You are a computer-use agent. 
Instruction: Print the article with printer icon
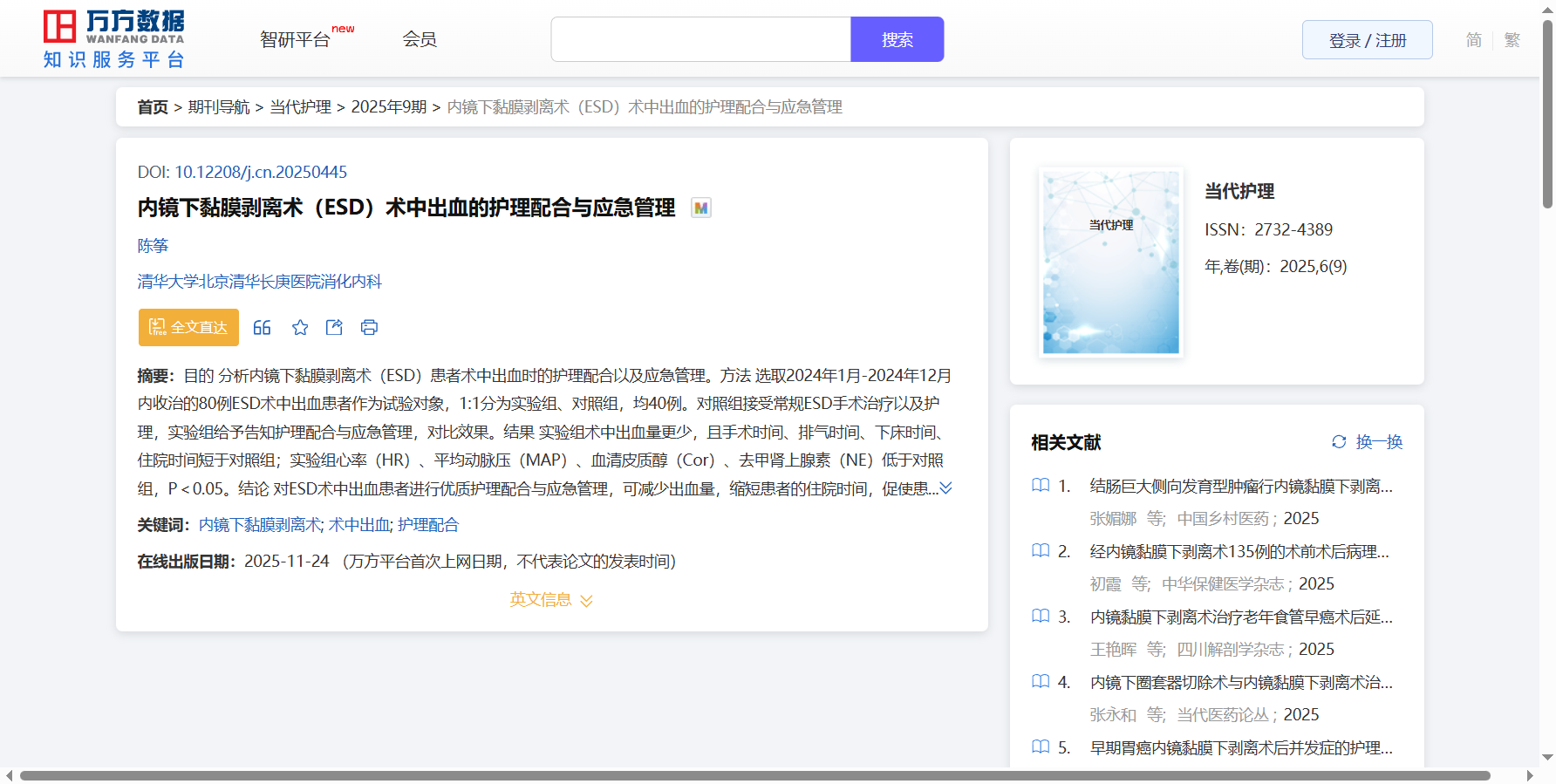pos(369,328)
